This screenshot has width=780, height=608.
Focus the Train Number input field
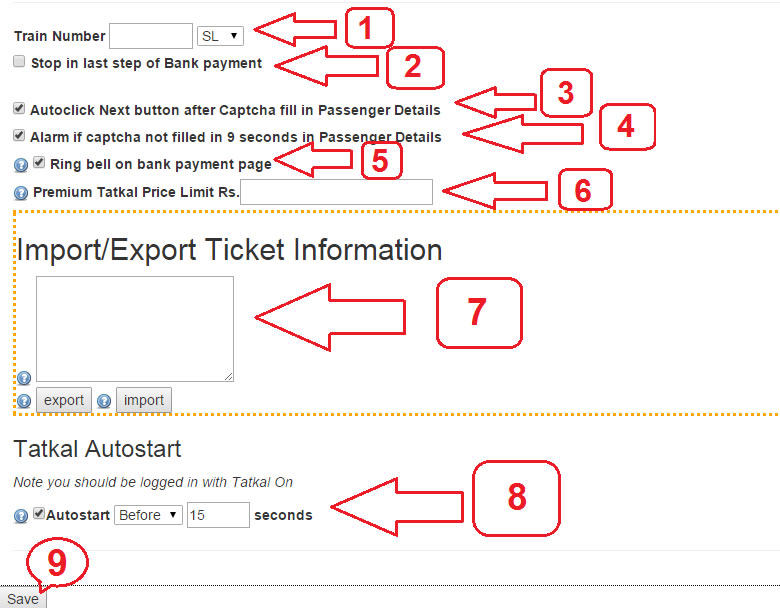[x=151, y=36]
